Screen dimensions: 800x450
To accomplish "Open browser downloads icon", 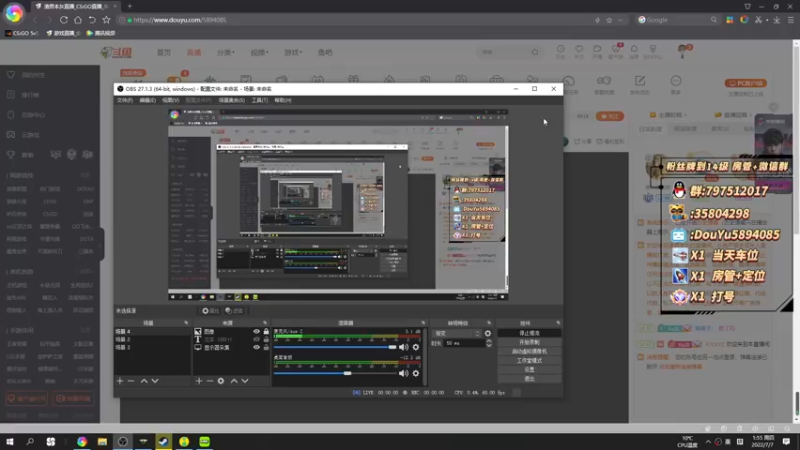I will click(x=777, y=20).
